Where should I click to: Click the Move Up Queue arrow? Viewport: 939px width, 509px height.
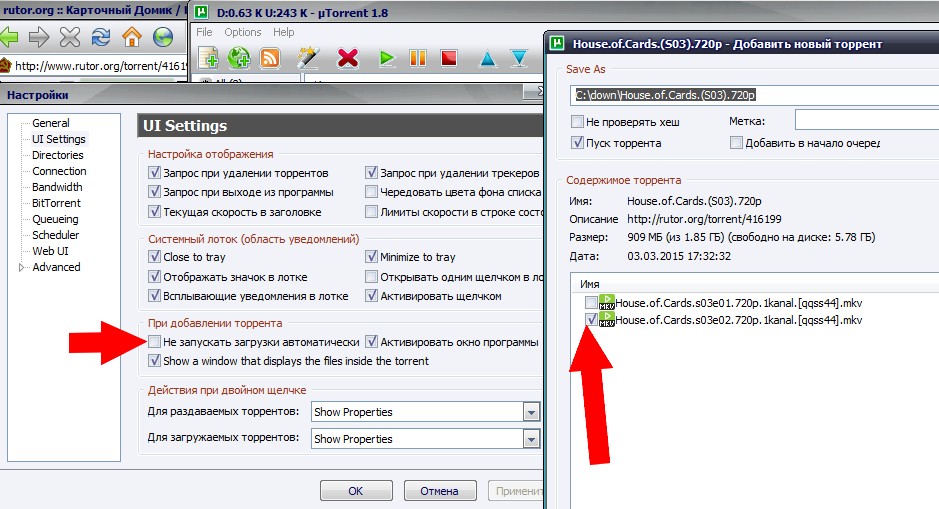click(x=487, y=58)
